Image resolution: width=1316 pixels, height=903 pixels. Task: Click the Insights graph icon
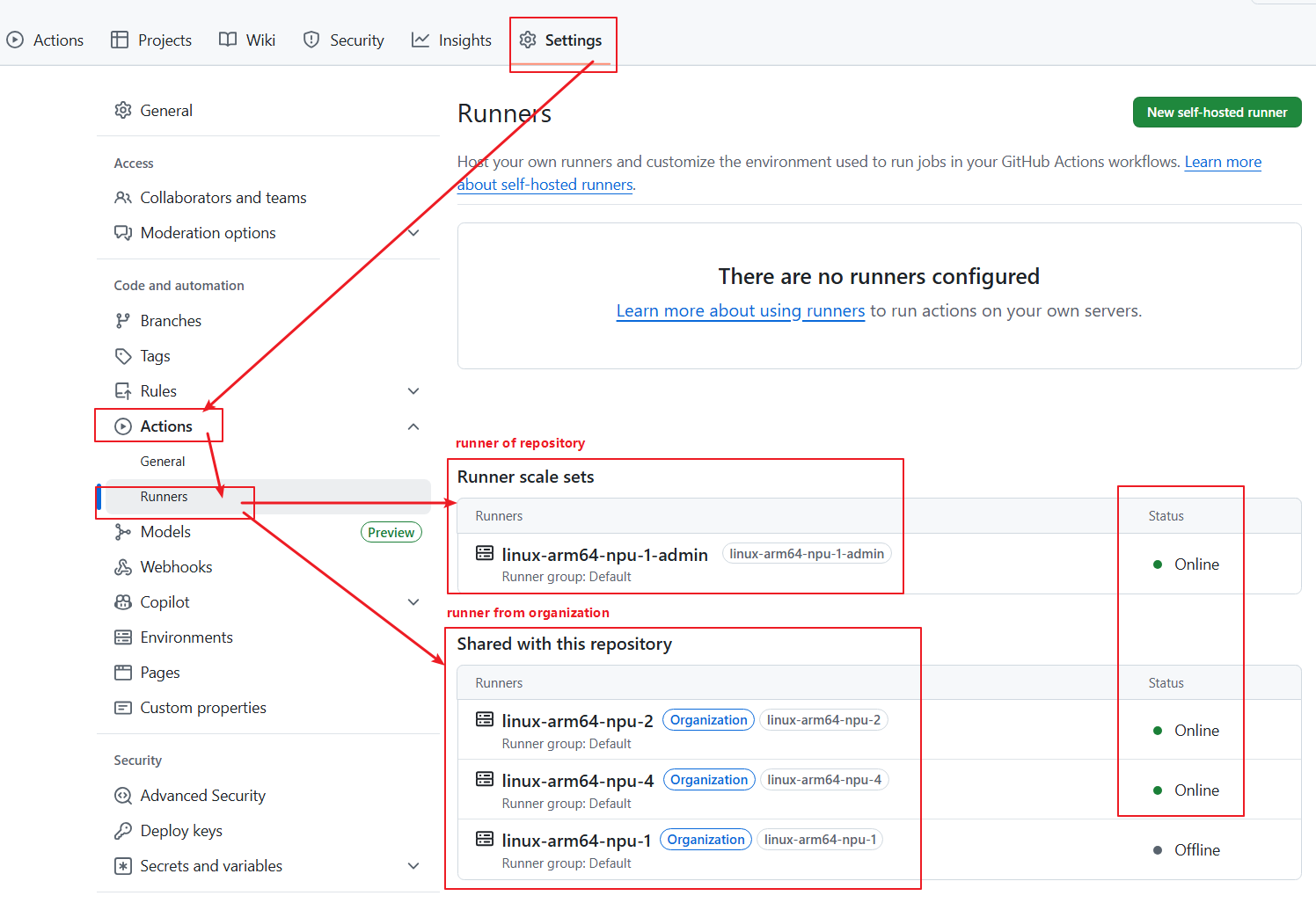point(420,40)
